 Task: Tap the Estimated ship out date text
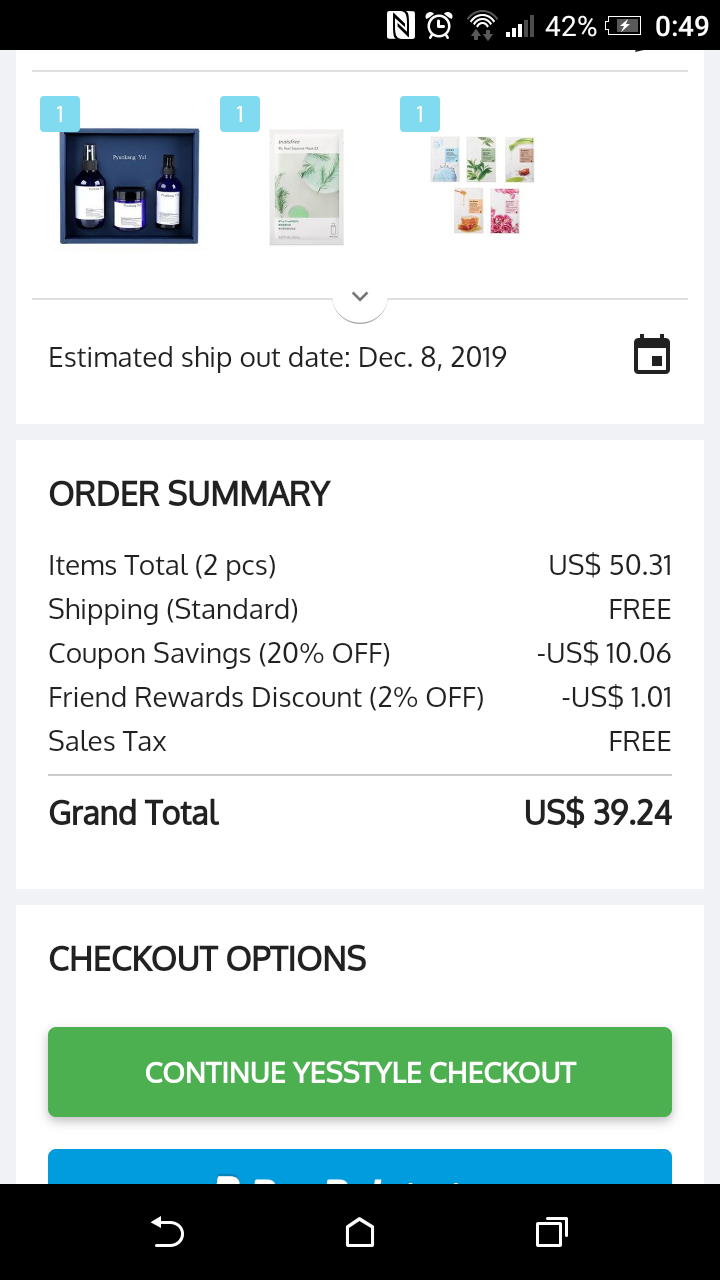tap(278, 357)
